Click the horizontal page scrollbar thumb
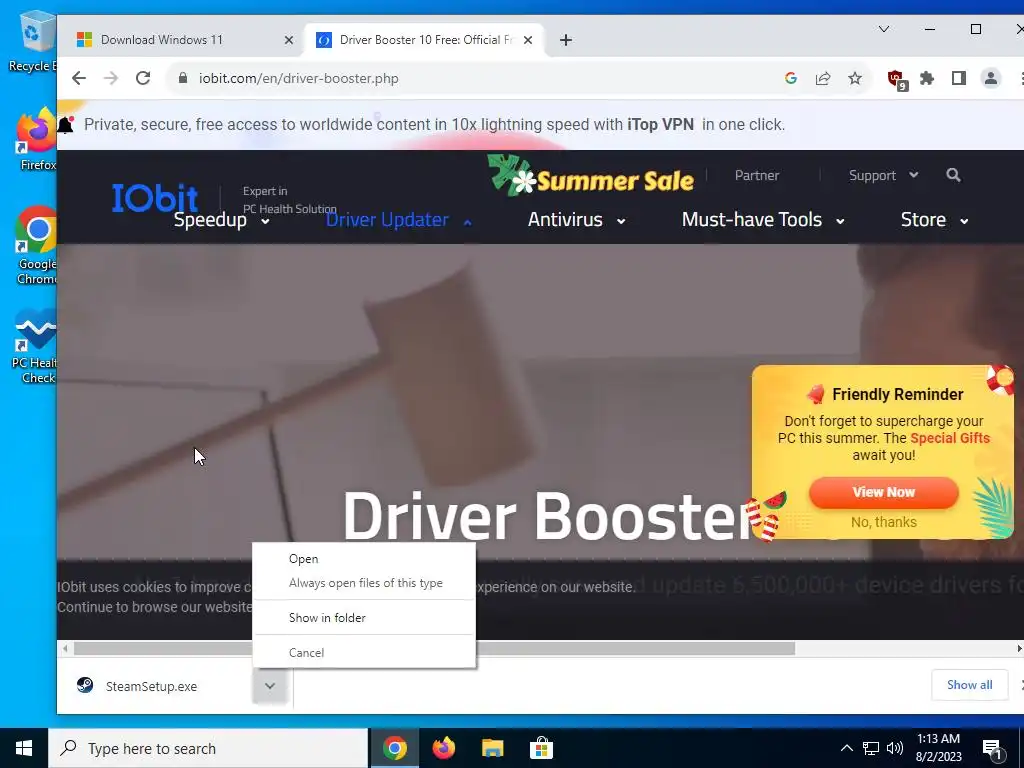The height and width of the screenshot is (768, 1024). click(434, 648)
